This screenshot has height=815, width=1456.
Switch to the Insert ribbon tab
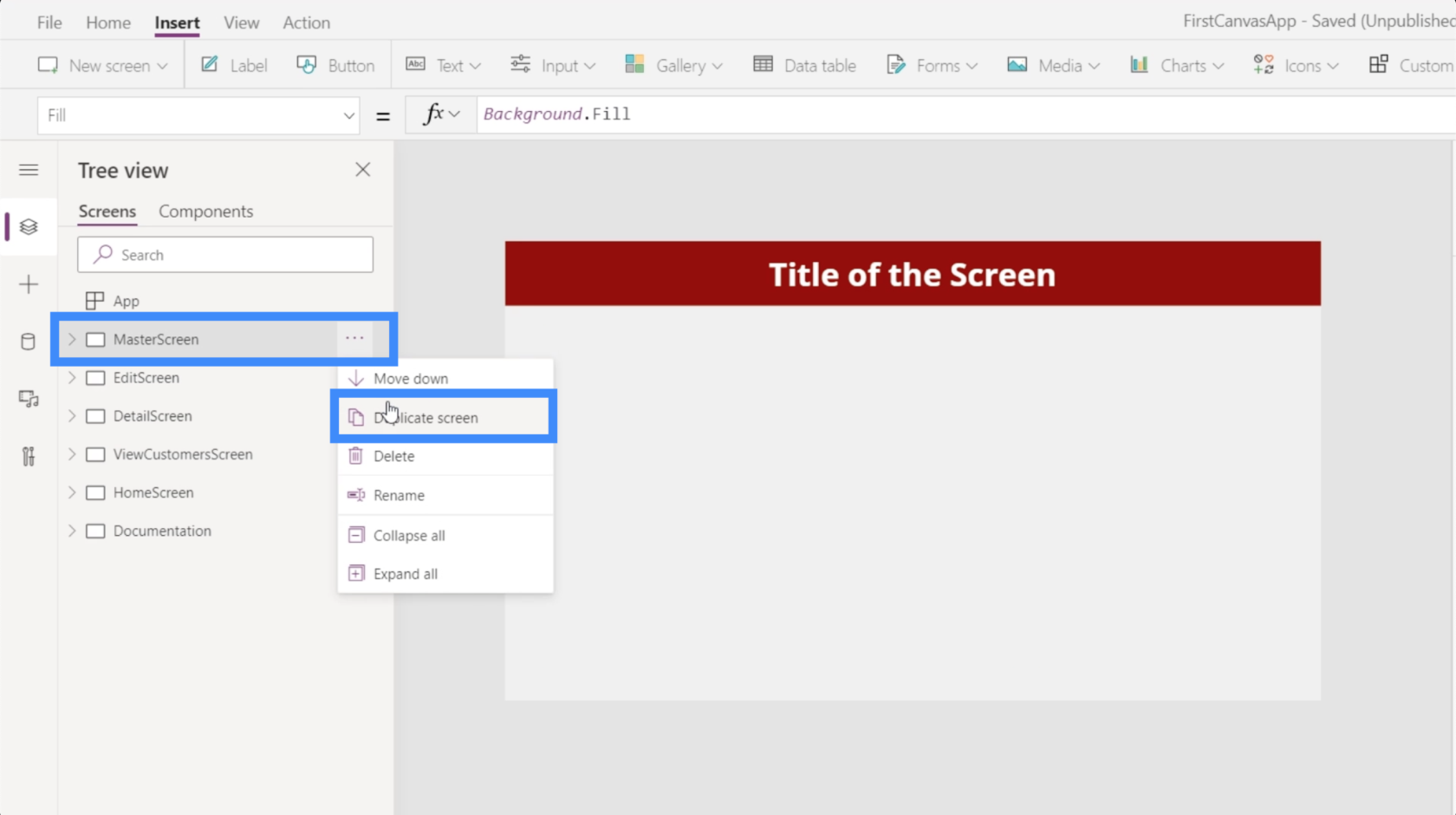click(177, 23)
